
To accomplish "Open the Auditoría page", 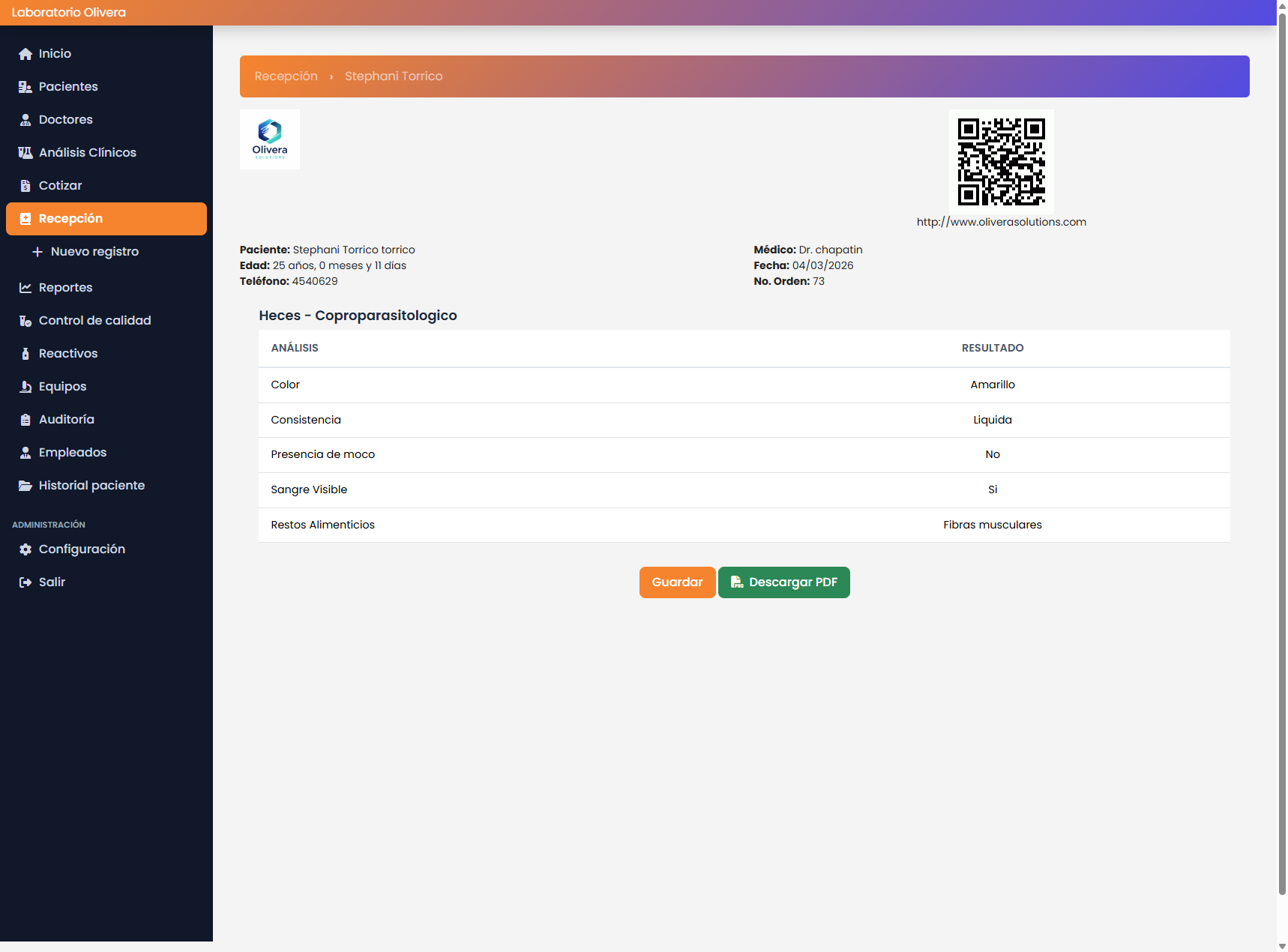I will 66,420.
